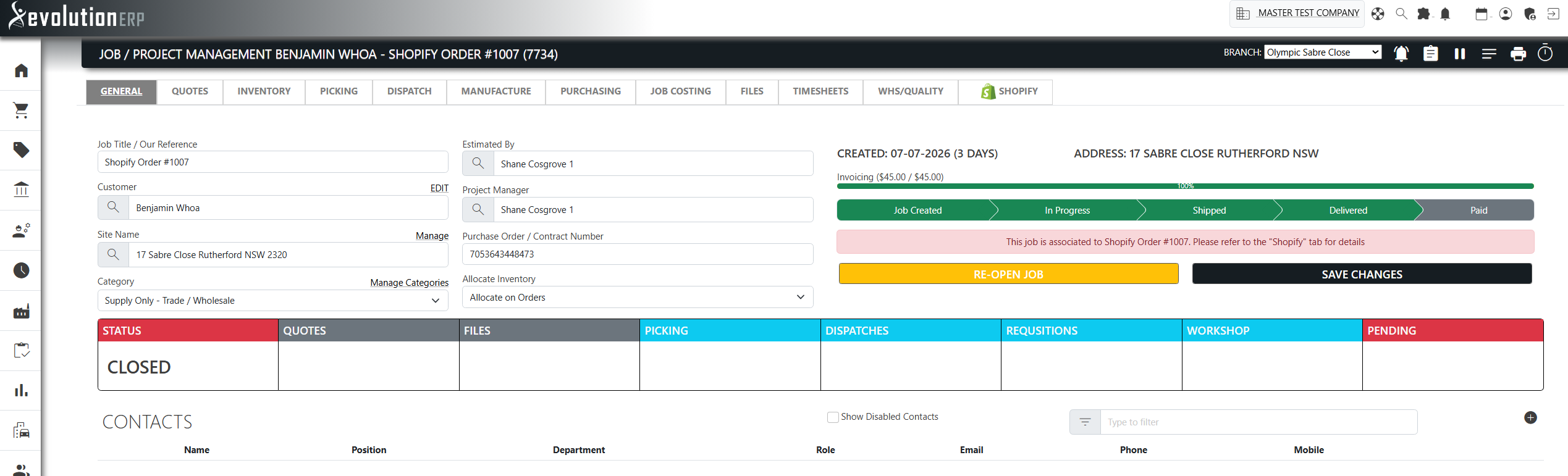Search Customer using magnifier icon
Image resolution: width=1568 pixels, height=476 pixels.
click(113, 207)
